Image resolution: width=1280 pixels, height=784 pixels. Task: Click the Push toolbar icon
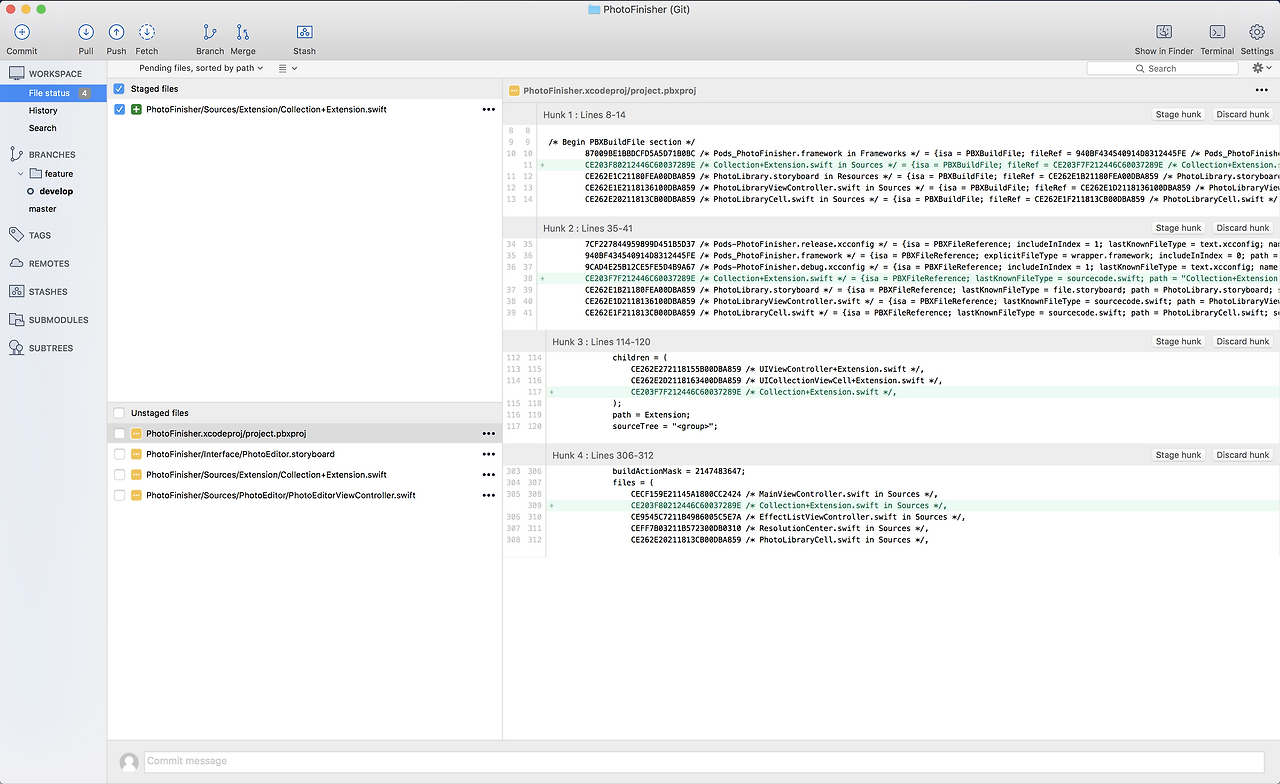[117, 33]
